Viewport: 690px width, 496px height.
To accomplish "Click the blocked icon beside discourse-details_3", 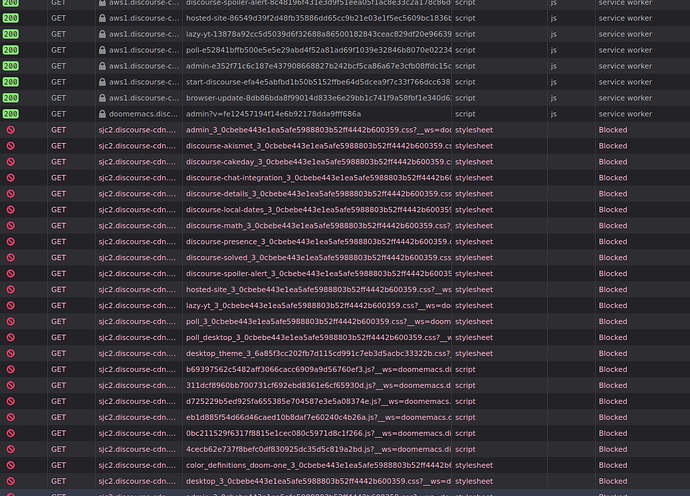I will 11,194.
